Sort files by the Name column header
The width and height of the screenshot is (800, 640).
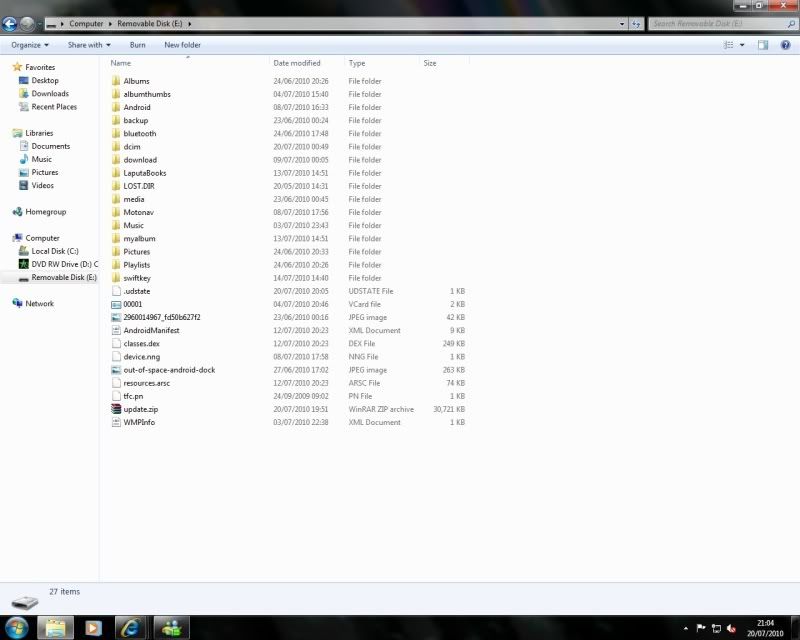click(x=120, y=63)
